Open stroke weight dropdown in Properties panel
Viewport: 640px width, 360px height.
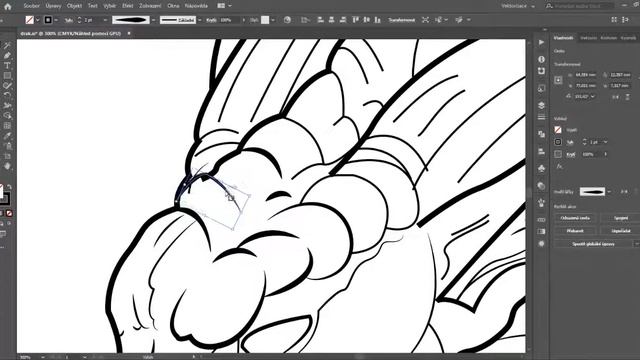pyautogui.click(x=605, y=142)
